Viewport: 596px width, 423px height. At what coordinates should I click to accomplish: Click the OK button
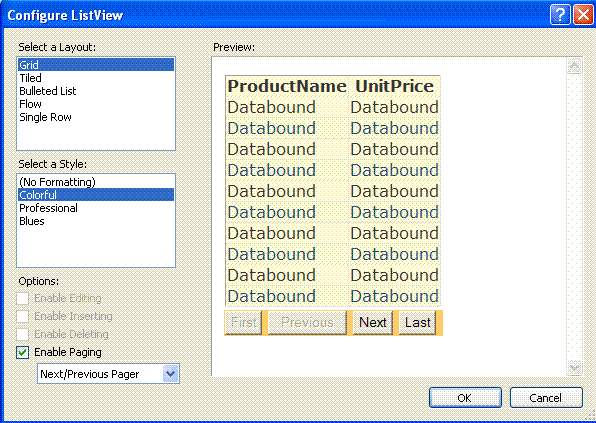pos(465,398)
